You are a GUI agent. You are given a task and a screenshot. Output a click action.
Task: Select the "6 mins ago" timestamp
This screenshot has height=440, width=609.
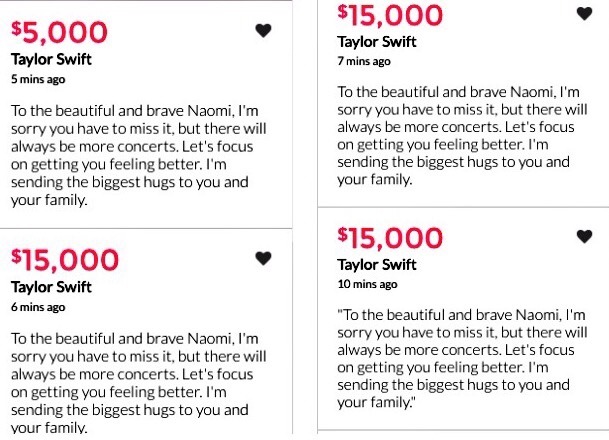pyautogui.click(x=38, y=307)
